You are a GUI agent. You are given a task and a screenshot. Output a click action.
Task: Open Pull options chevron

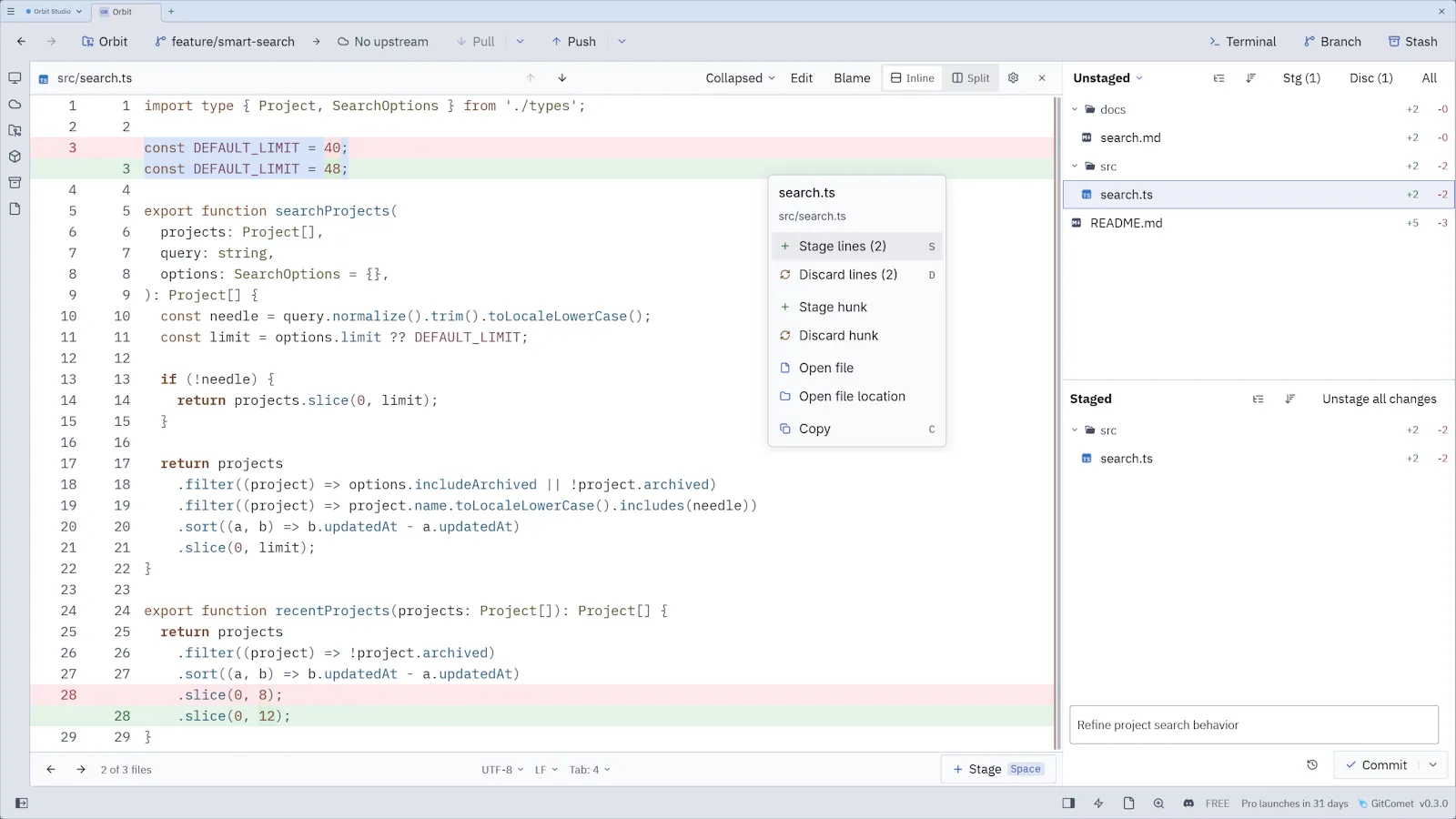[520, 42]
